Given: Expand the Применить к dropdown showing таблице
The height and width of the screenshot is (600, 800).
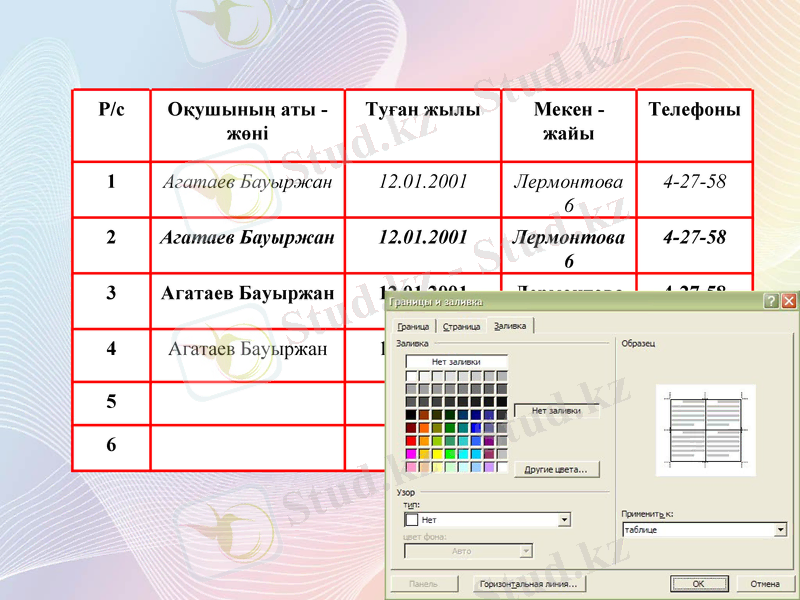Looking at the screenshot, I should tap(782, 530).
